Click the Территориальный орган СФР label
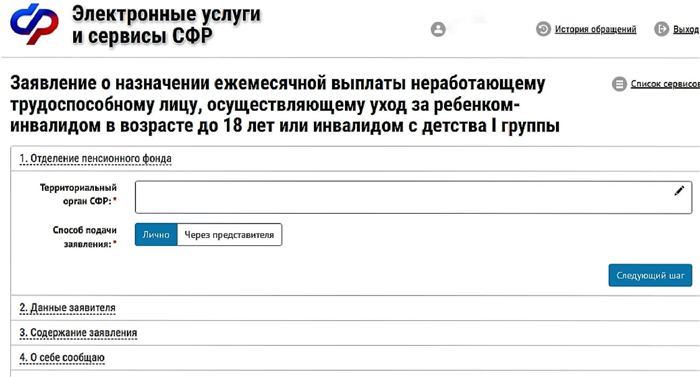The height and width of the screenshot is (377, 700). point(78,194)
